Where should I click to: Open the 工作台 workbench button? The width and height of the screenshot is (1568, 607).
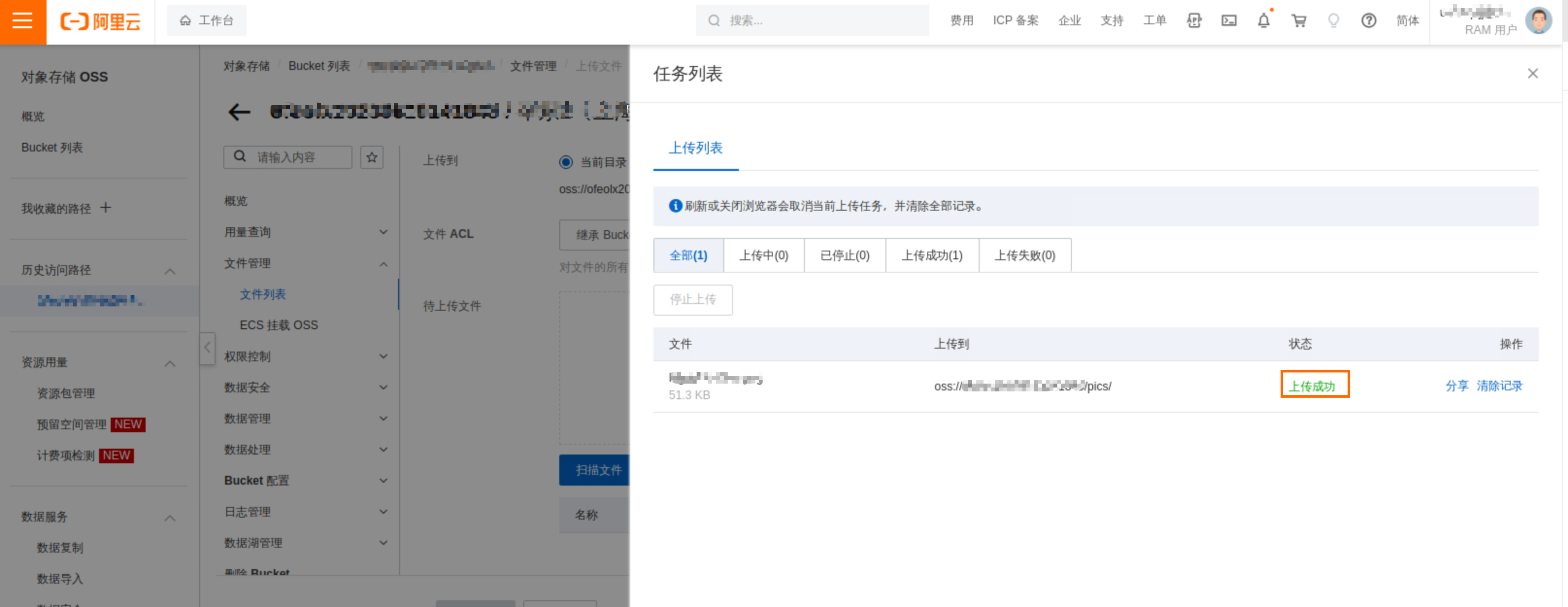206,21
